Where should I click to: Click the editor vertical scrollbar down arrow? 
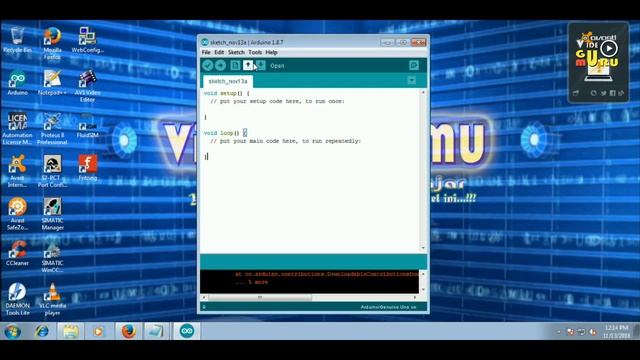click(423, 248)
